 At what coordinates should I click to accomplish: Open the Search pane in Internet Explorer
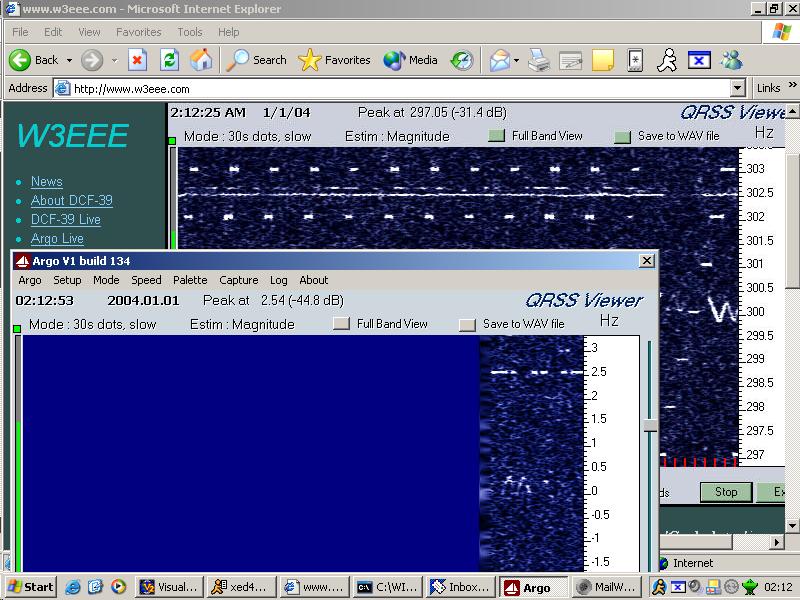point(256,60)
